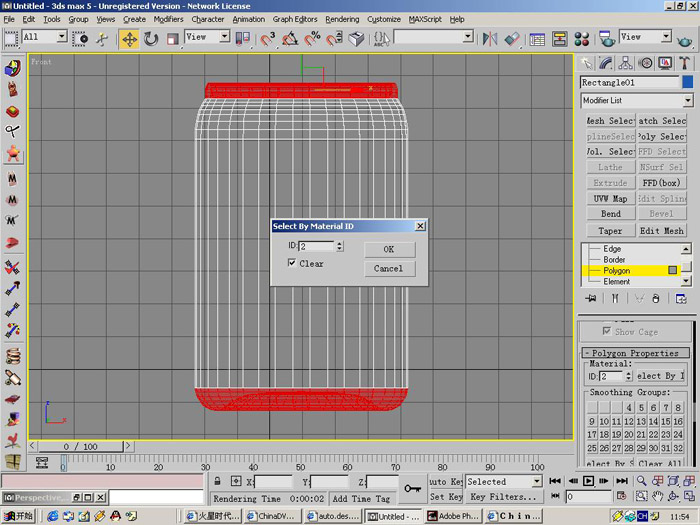Toggle Angle Snap
Screen dimensions: 700x525
tap(290, 39)
